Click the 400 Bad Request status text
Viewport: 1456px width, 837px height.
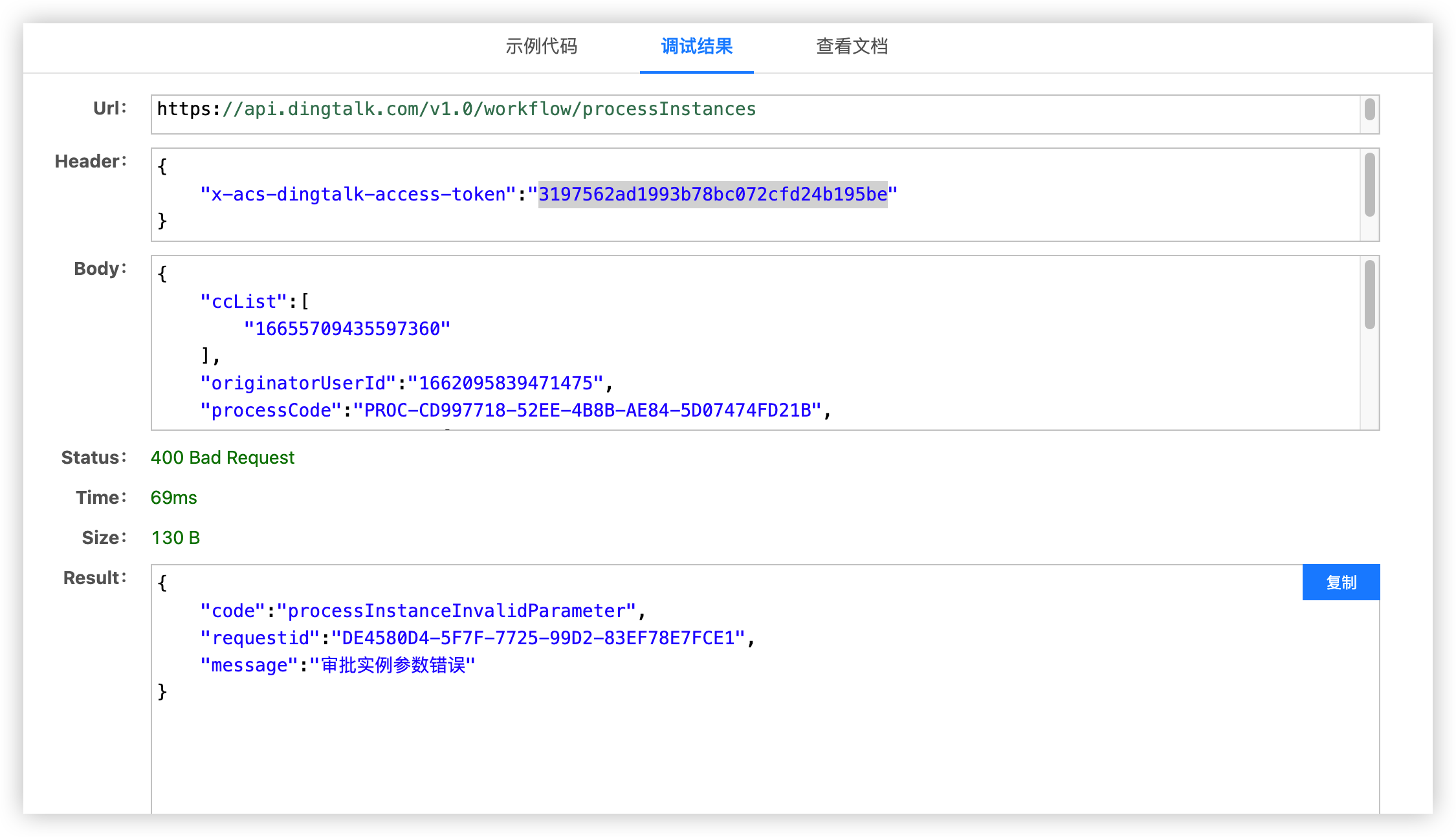tap(223, 457)
